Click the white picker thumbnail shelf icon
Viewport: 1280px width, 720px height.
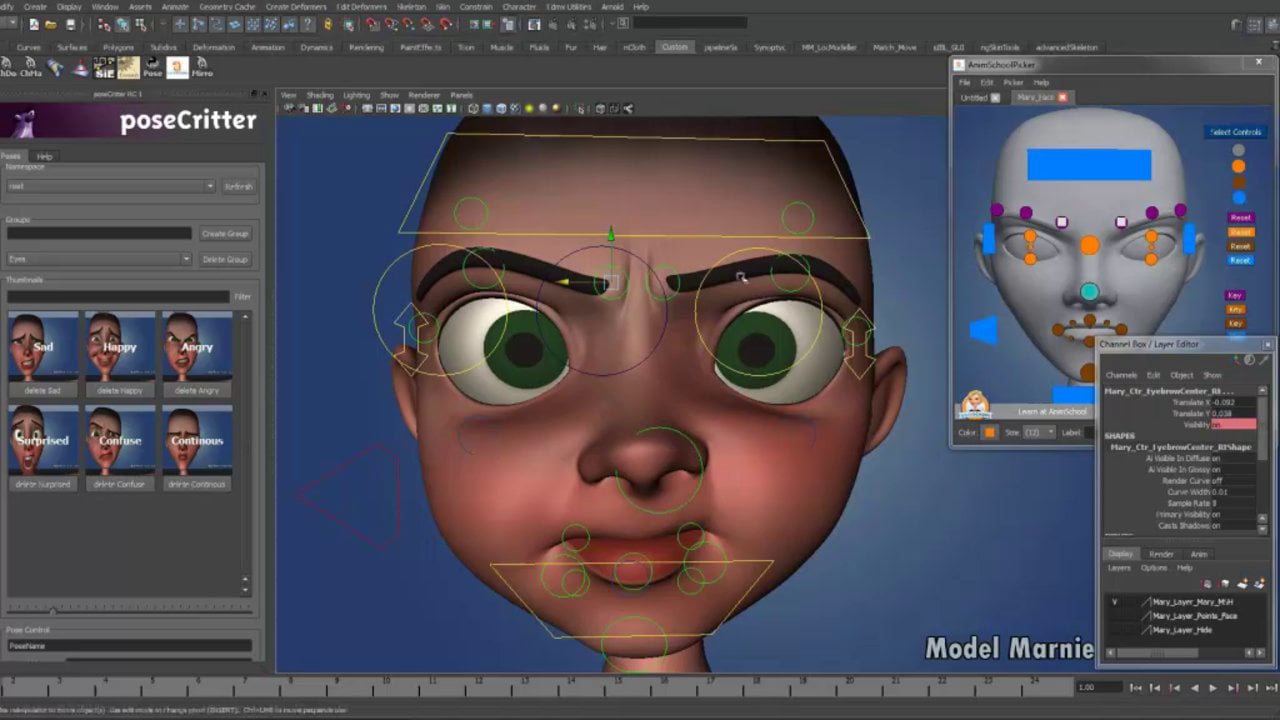(177, 68)
